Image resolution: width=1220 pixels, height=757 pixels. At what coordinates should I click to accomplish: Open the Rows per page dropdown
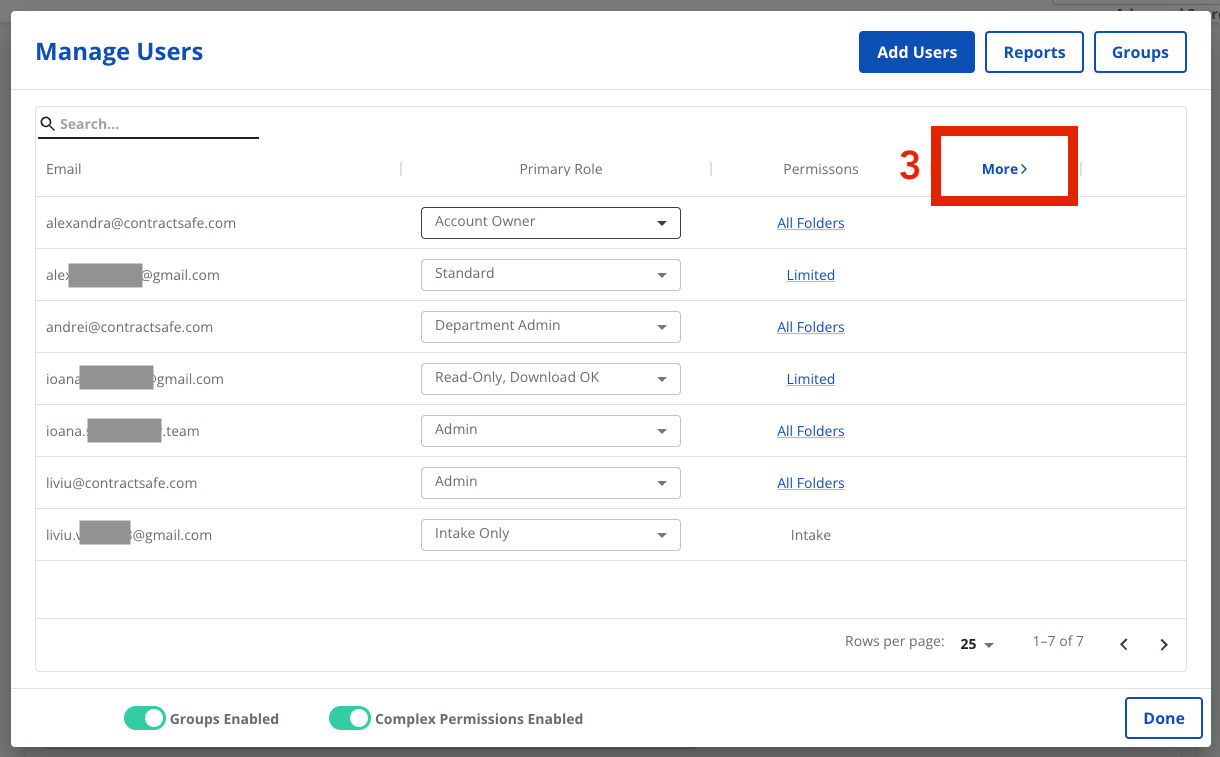(976, 644)
